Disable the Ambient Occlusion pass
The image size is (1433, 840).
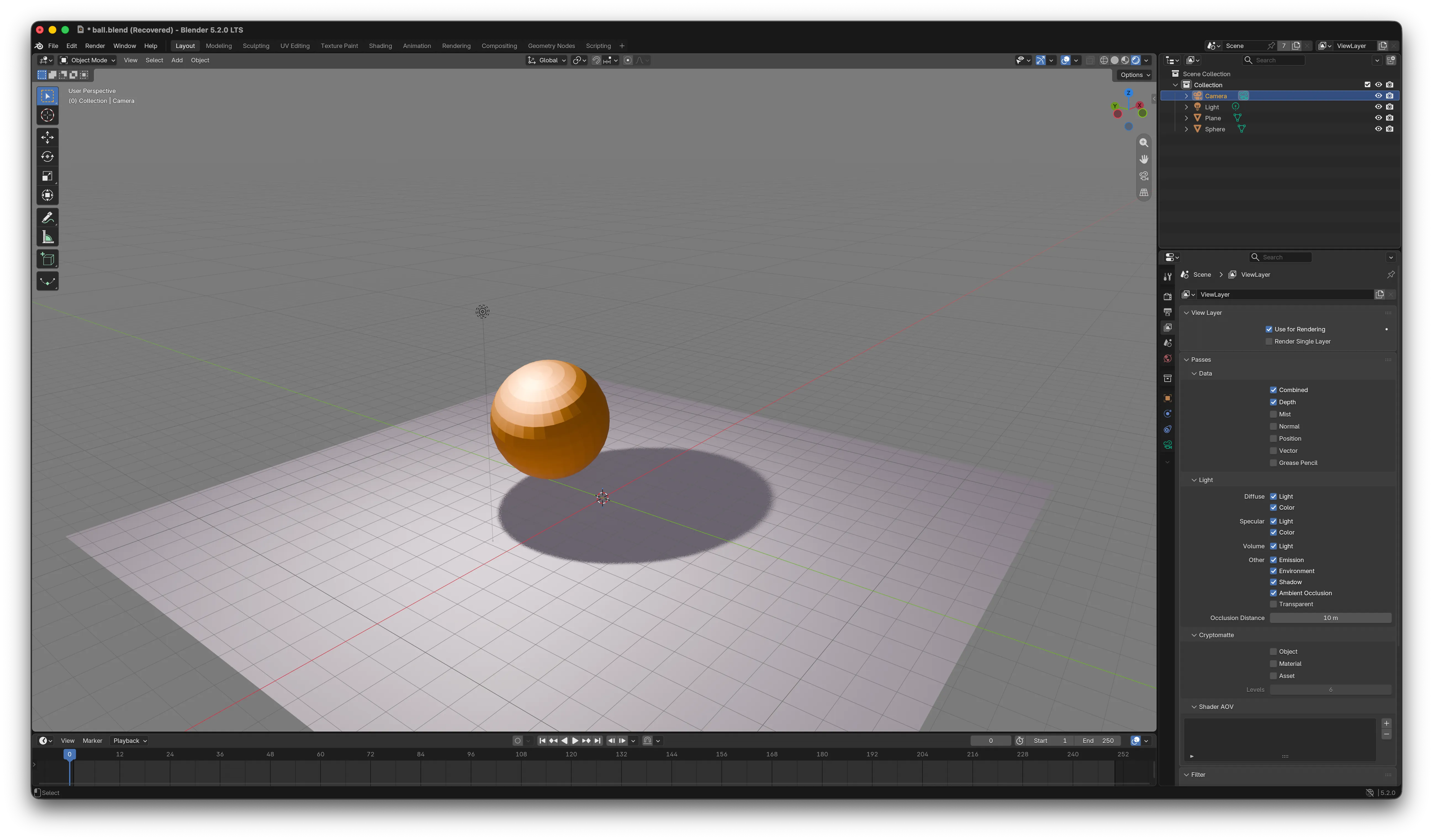(x=1273, y=593)
